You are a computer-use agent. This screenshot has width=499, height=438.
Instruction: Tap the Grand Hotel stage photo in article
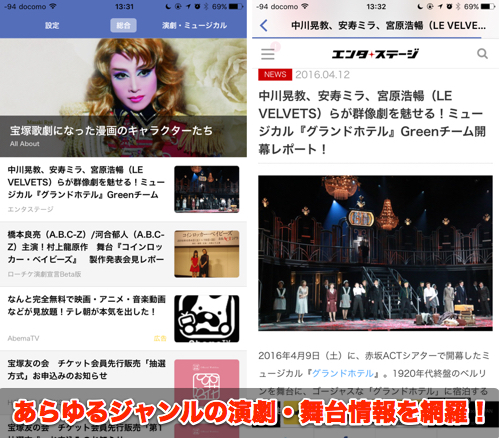click(x=375, y=253)
